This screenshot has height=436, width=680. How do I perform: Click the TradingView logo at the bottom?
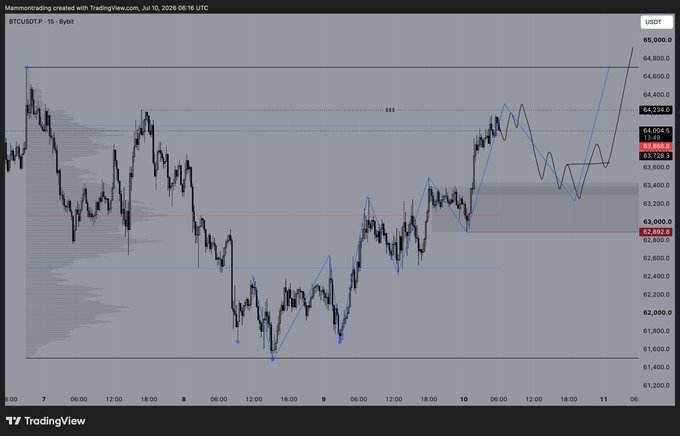[x=46, y=421]
